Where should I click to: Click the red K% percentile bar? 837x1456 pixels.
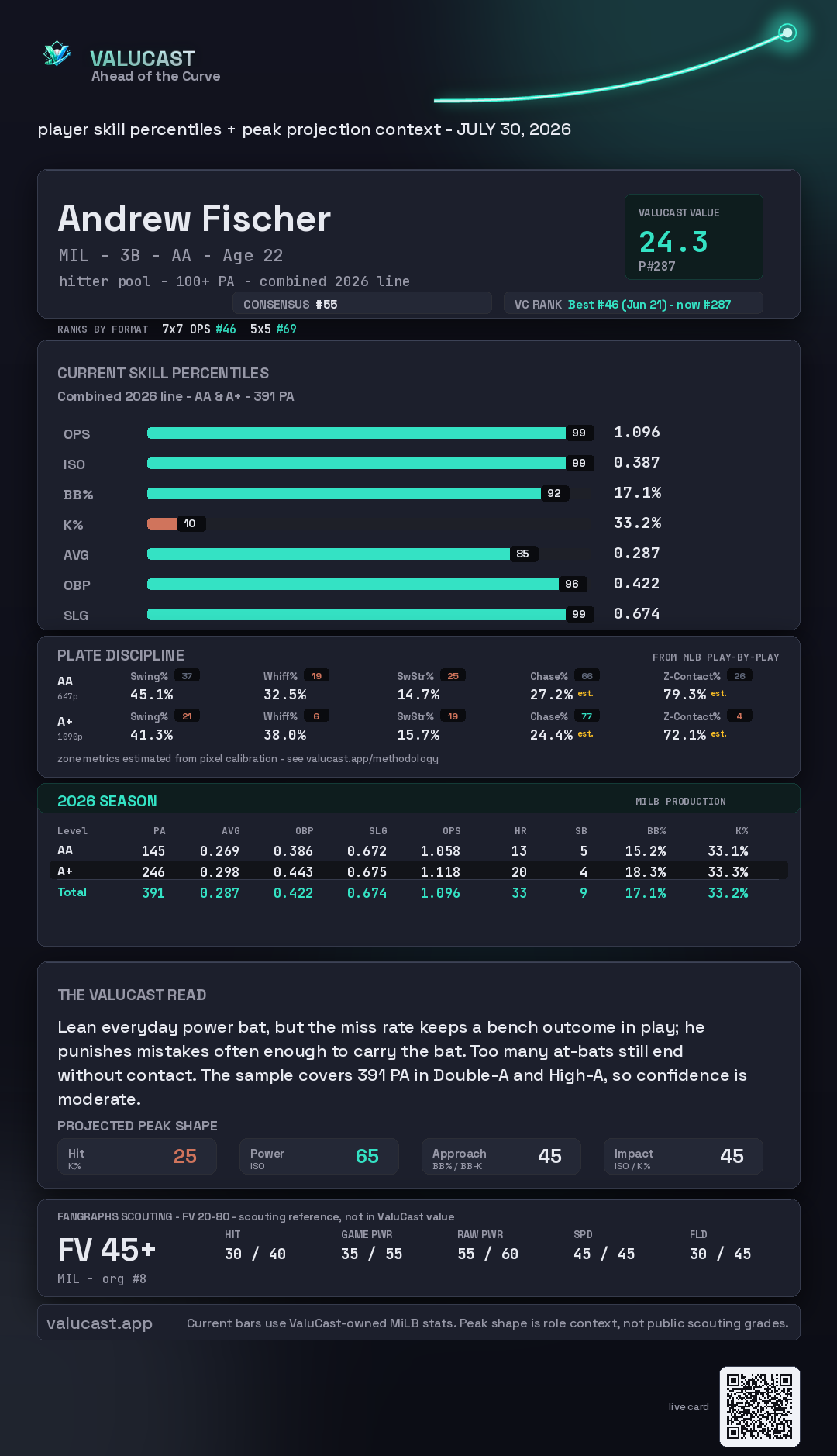tap(163, 523)
